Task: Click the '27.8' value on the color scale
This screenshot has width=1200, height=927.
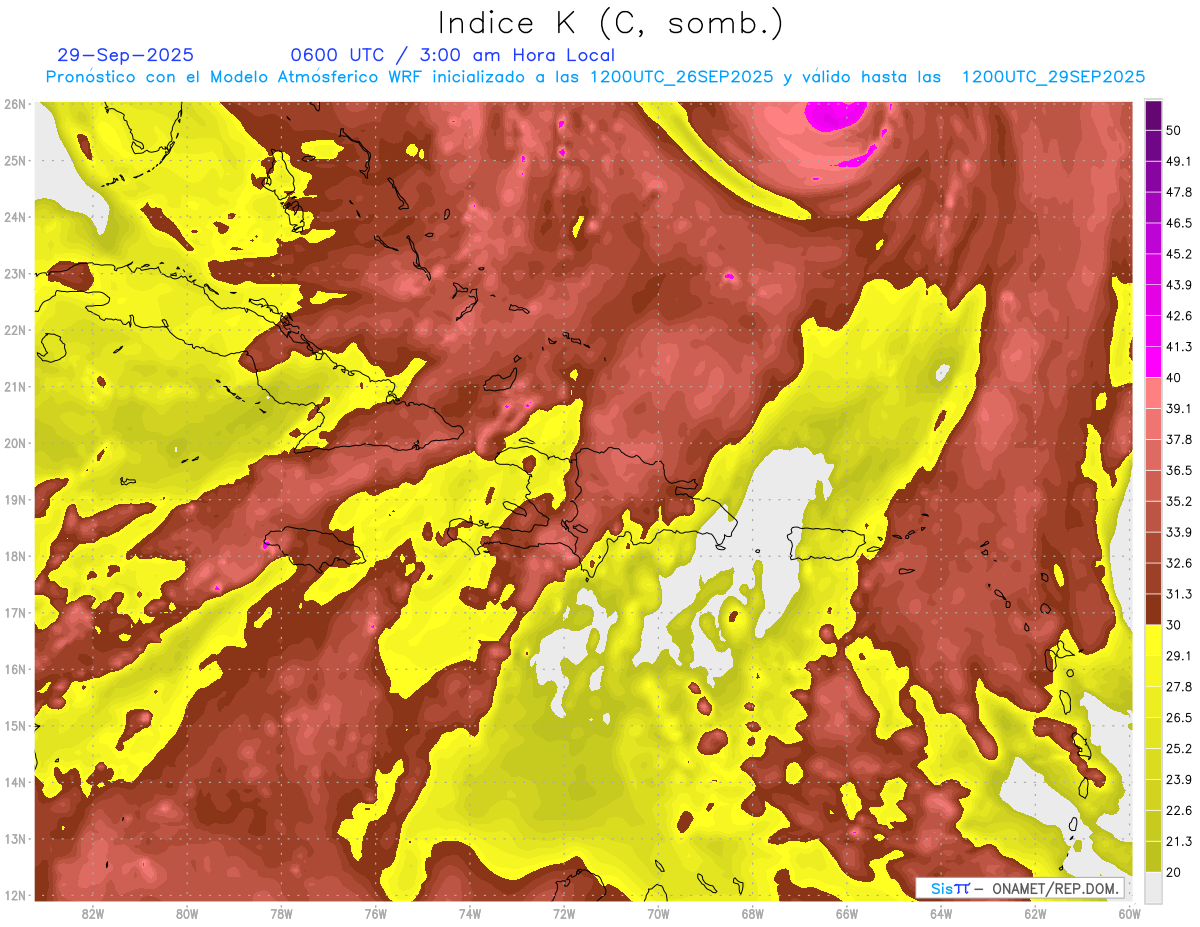Action: (x=1178, y=687)
